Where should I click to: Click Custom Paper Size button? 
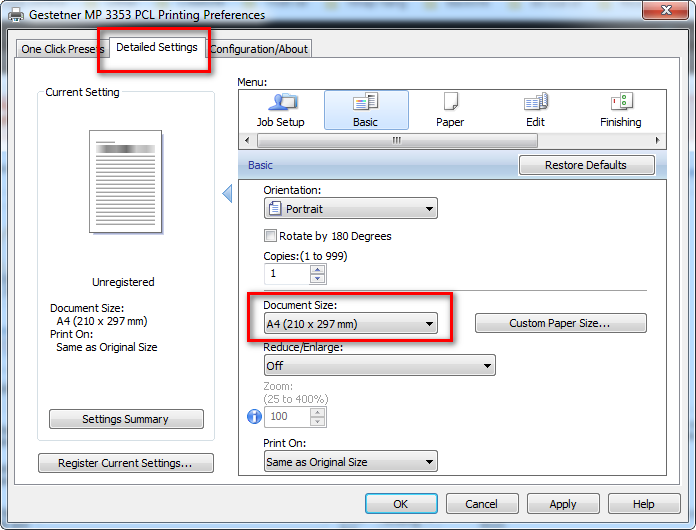click(x=561, y=323)
